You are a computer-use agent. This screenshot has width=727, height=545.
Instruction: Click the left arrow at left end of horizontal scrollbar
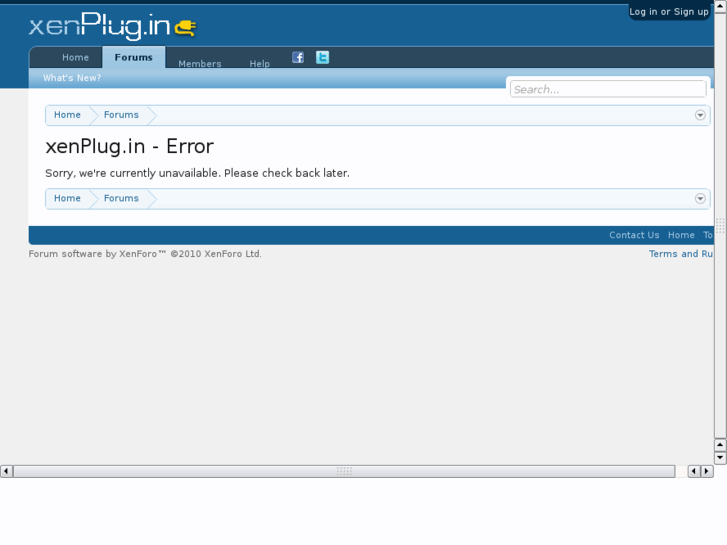6,471
